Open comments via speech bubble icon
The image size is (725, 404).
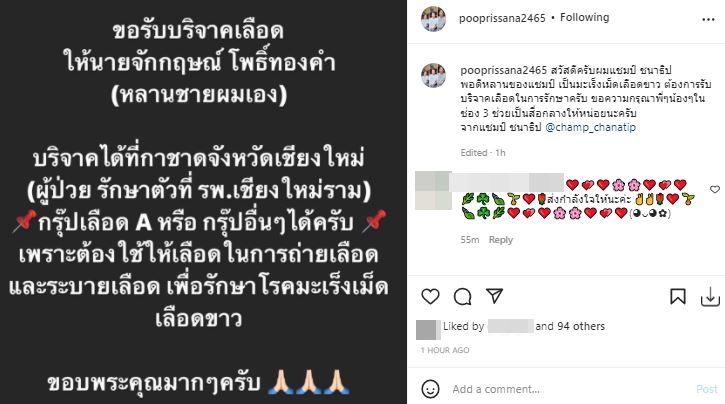462,297
